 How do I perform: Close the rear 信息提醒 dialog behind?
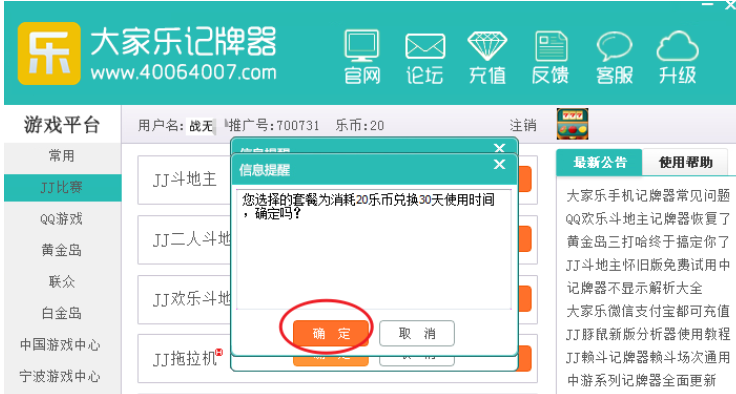point(499,148)
